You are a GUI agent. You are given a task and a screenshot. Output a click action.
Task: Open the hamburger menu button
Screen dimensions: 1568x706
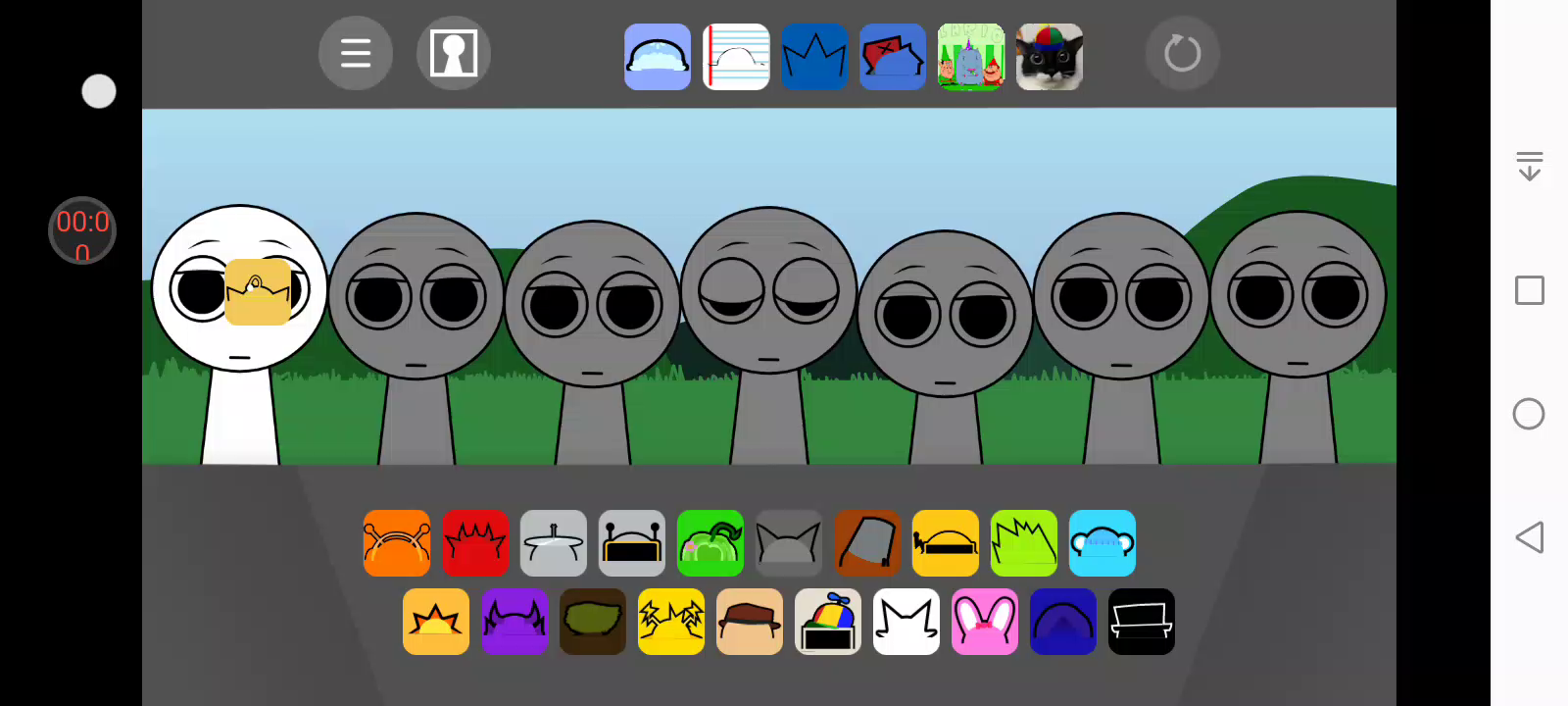(356, 53)
